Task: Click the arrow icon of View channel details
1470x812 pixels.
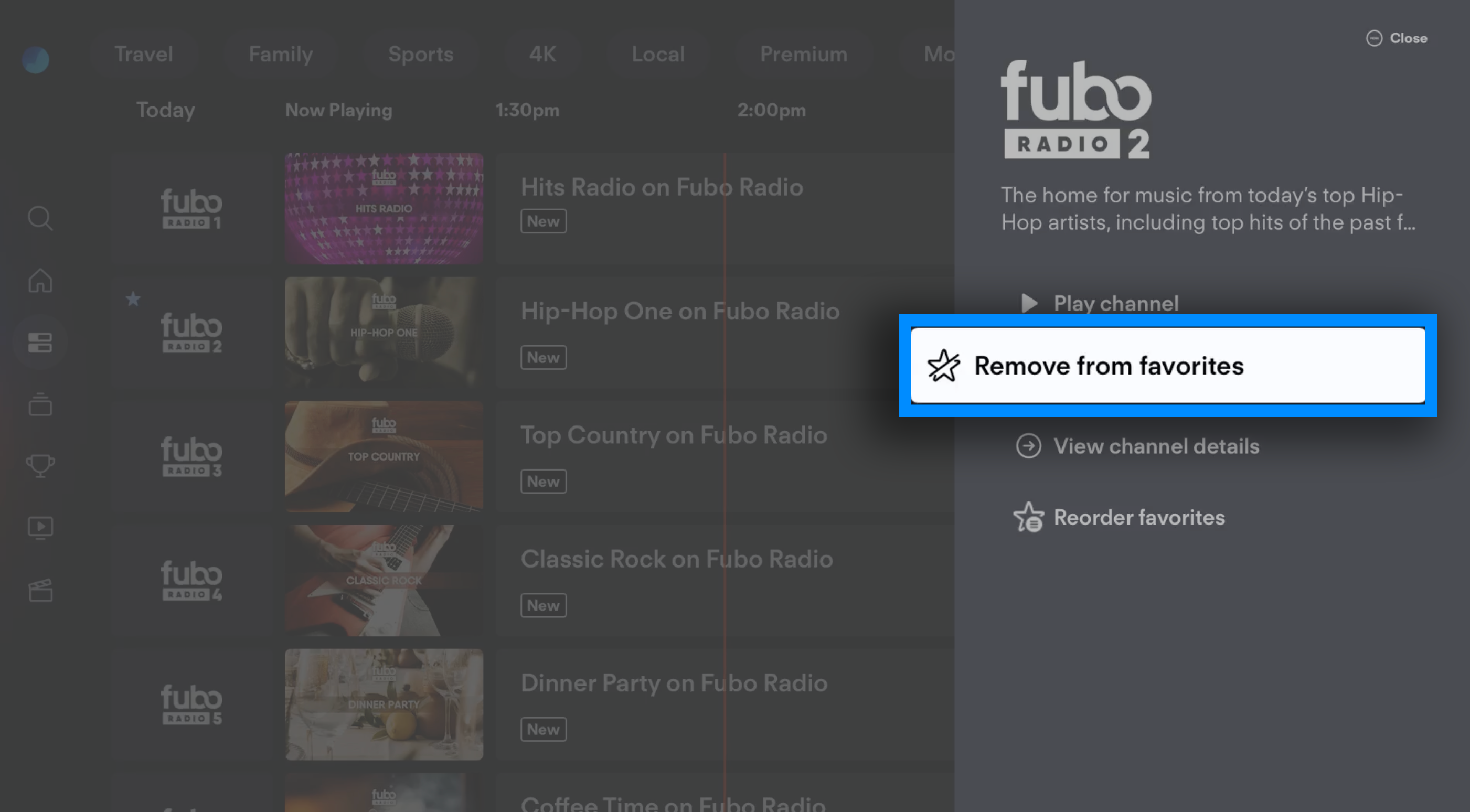Action: [1029, 446]
